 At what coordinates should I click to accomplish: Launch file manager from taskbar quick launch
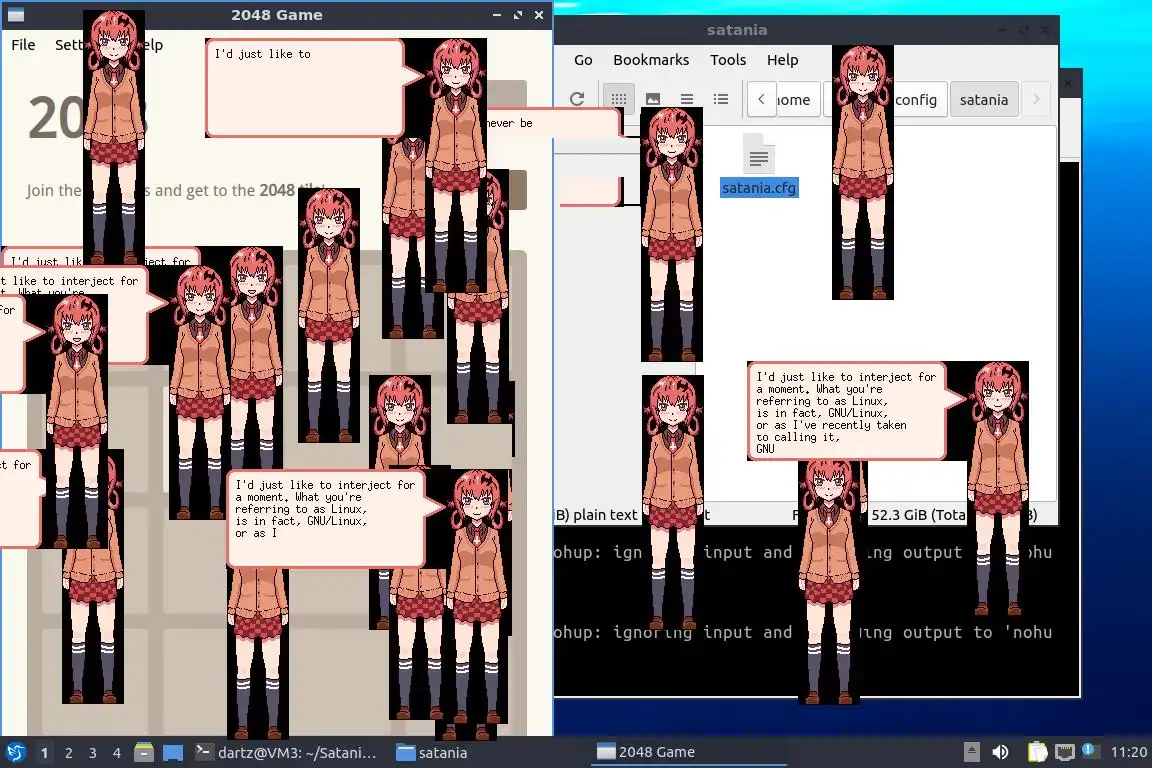[x=144, y=753]
